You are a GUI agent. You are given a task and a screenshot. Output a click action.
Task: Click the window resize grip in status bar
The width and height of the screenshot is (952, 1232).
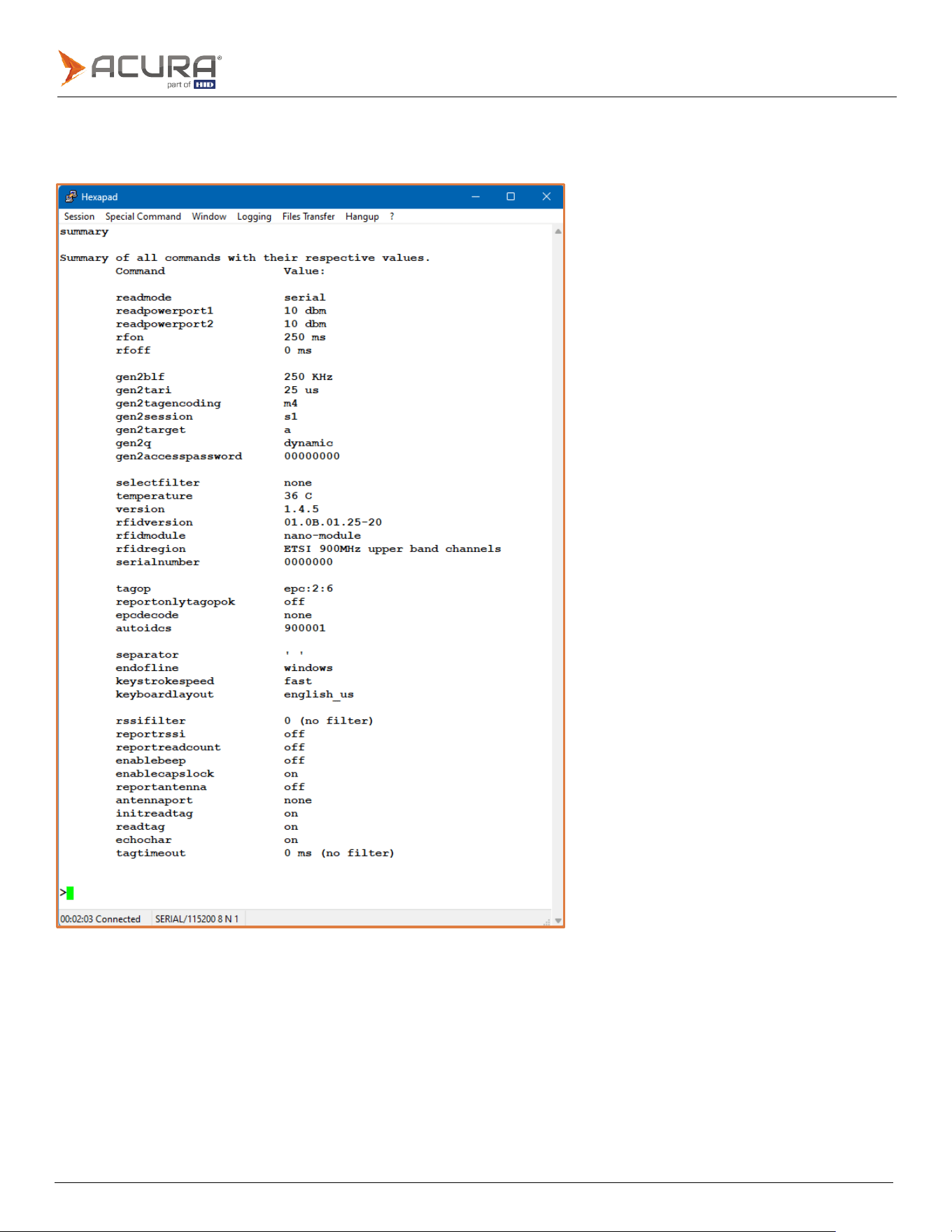(546, 921)
